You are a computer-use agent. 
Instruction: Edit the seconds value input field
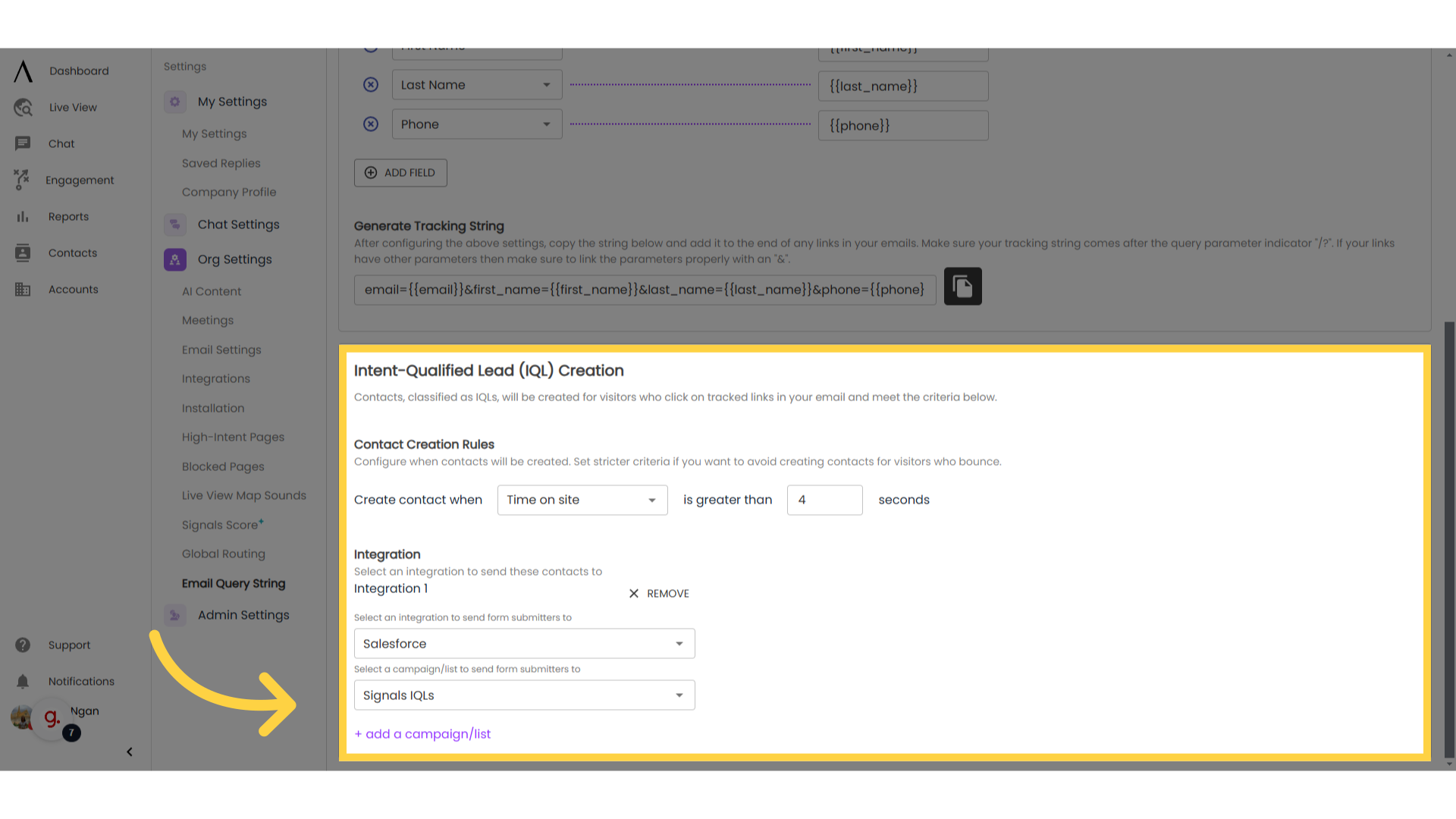825,499
